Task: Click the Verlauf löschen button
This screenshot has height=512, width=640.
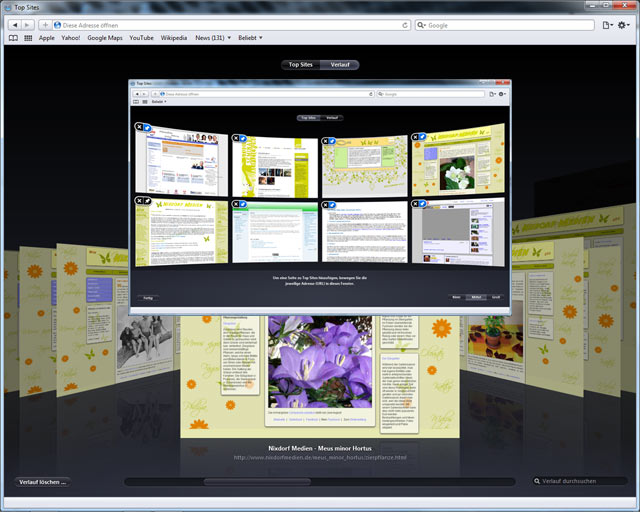Action: (x=43, y=482)
